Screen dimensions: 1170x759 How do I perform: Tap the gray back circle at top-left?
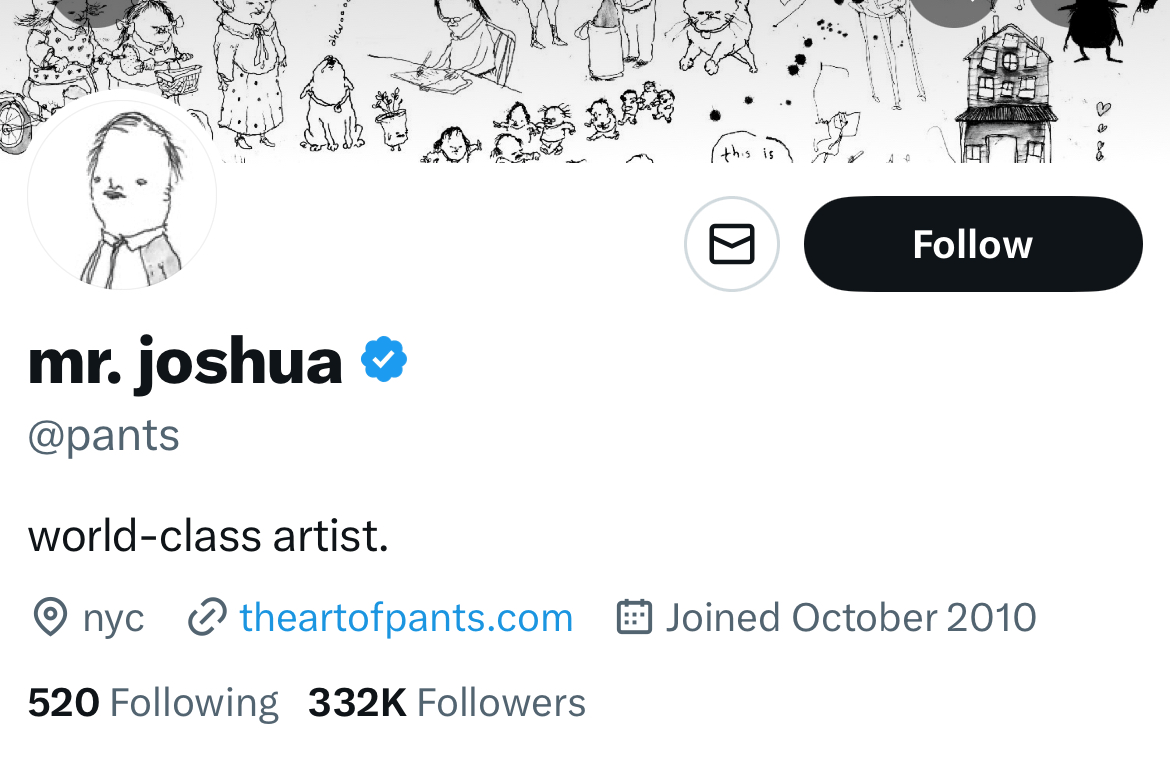pos(95,8)
